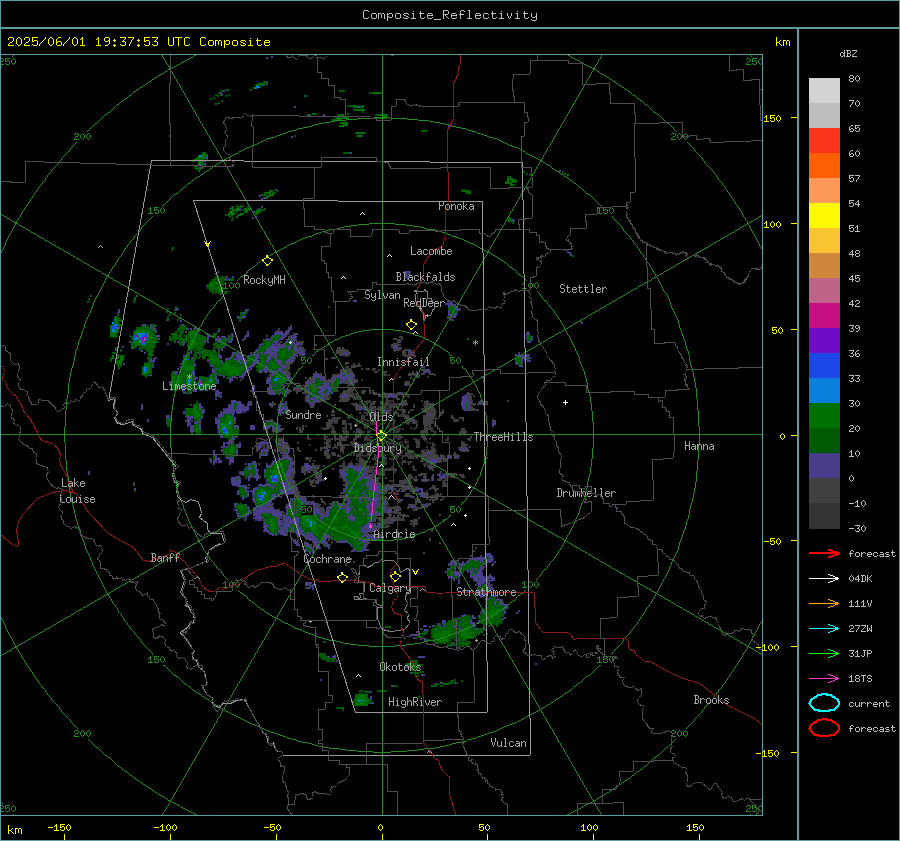Click the Calgary label
Image resolution: width=900 pixels, height=841 pixels.
click(390, 588)
